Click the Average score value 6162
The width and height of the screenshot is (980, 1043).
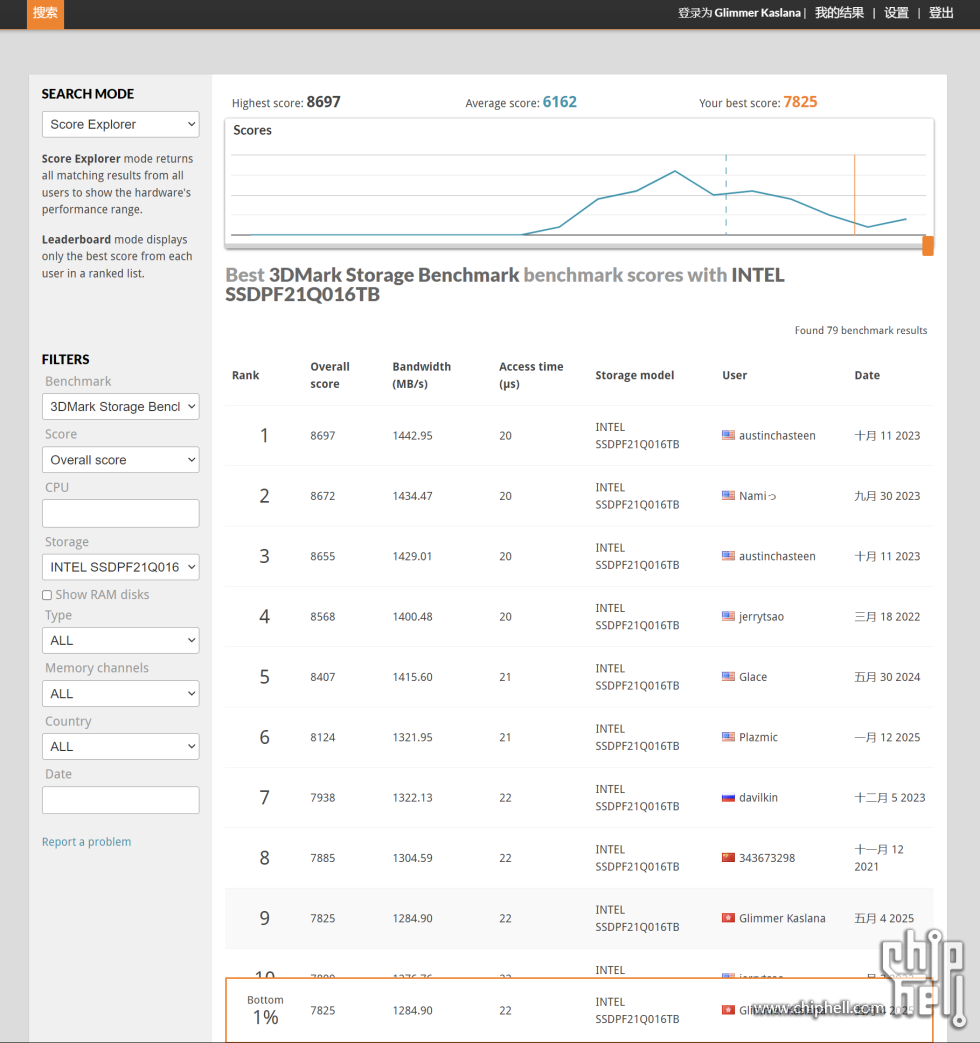[560, 102]
